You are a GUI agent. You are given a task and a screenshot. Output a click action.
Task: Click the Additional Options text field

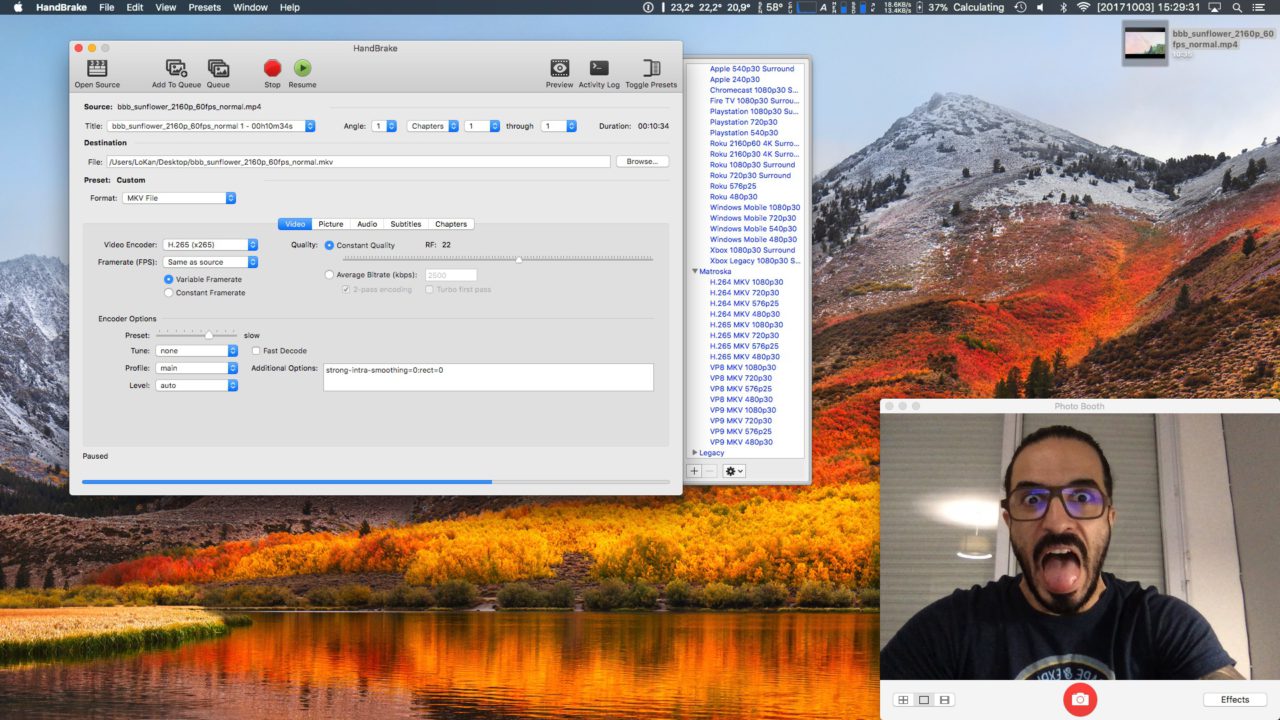[488, 377]
